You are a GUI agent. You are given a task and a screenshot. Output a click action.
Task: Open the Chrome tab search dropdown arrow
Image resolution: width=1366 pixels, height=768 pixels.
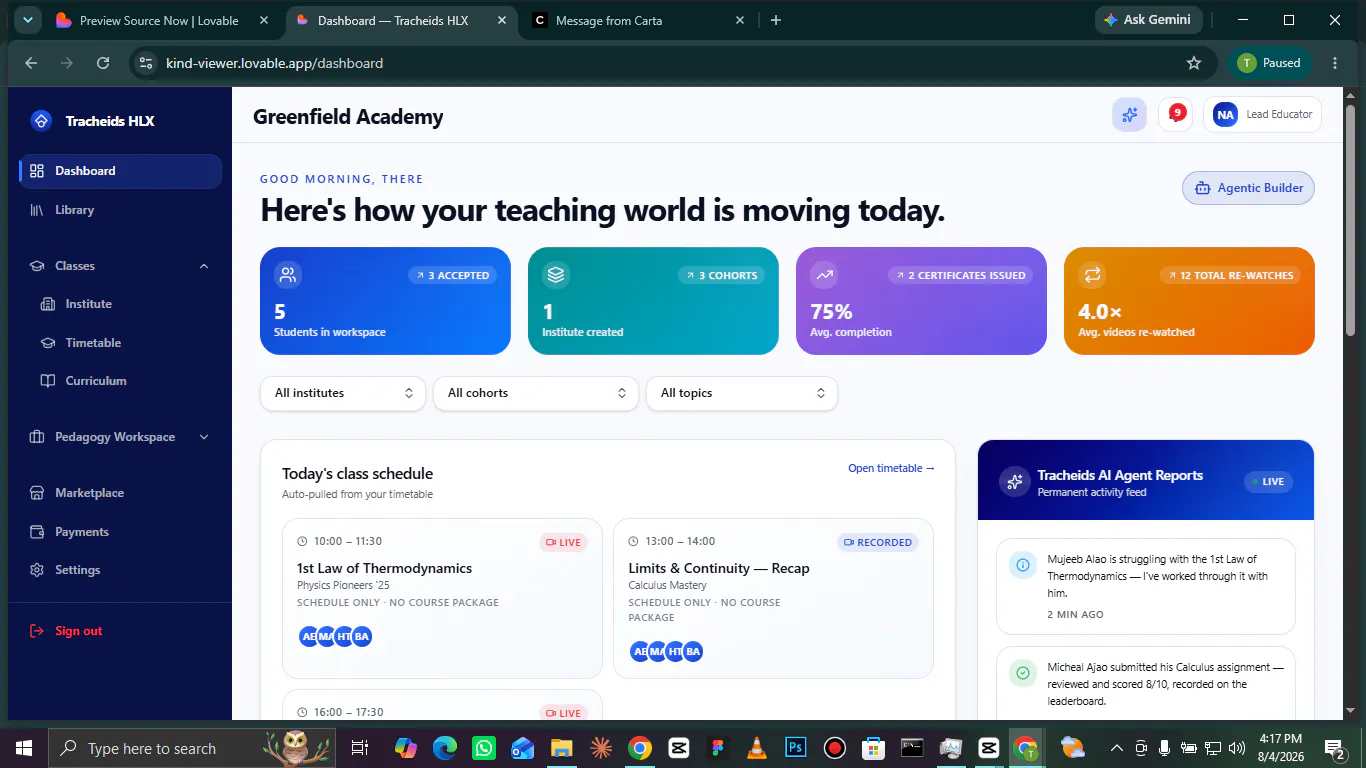click(x=27, y=20)
